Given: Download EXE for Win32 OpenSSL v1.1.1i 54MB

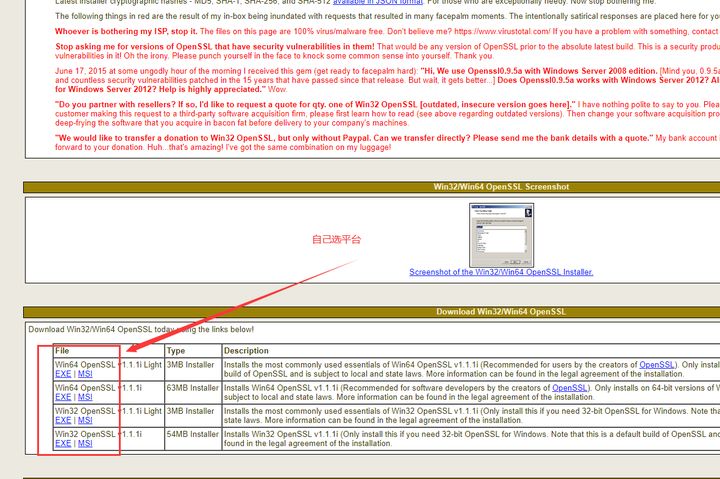Looking at the screenshot, I should [x=63, y=443].
